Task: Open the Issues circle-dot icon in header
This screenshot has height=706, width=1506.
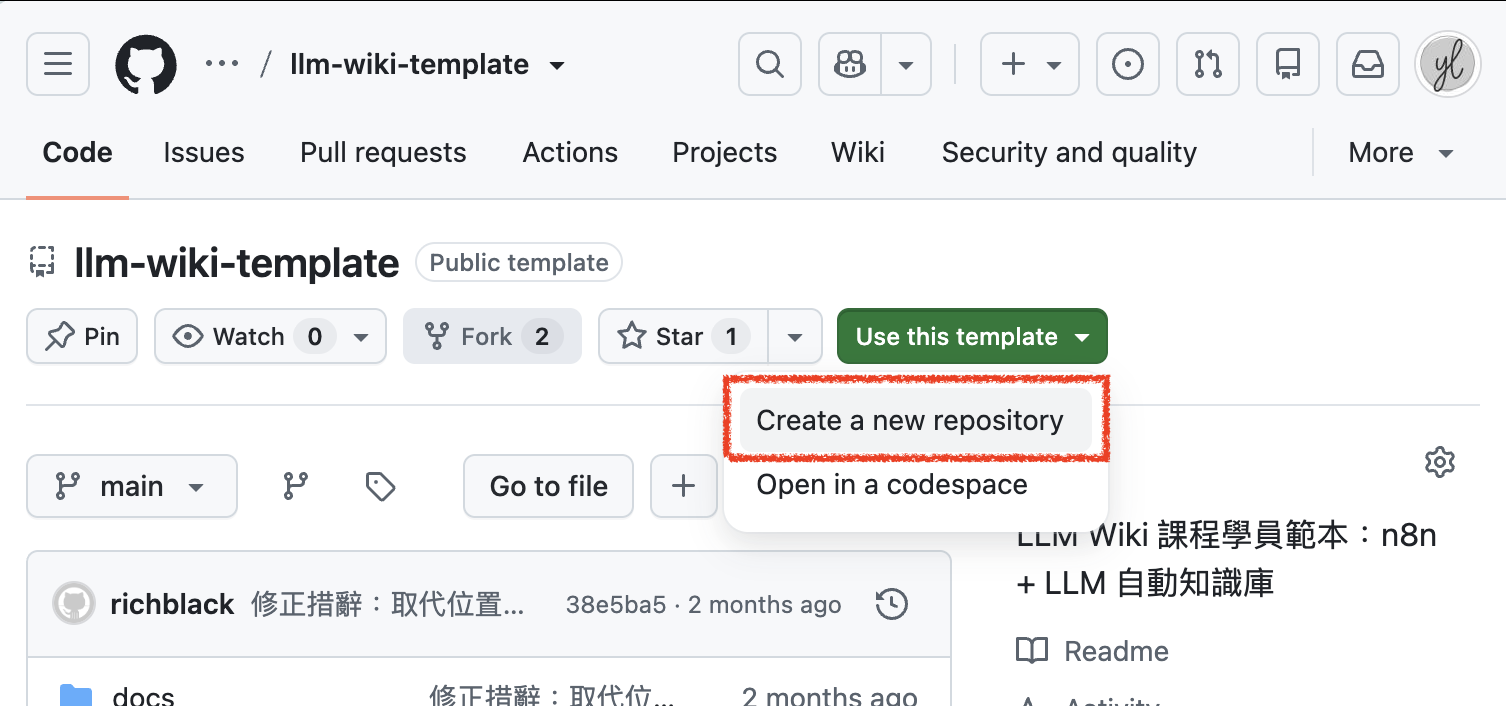Action: point(1128,65)
